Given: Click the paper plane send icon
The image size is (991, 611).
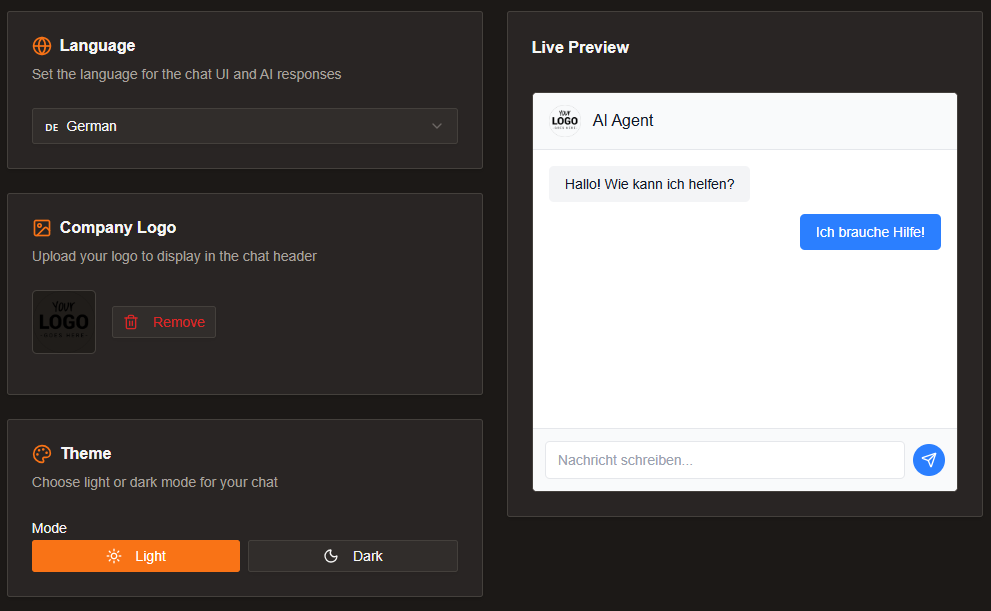Looking at the screenshot, I should click(x=929, y=460).
